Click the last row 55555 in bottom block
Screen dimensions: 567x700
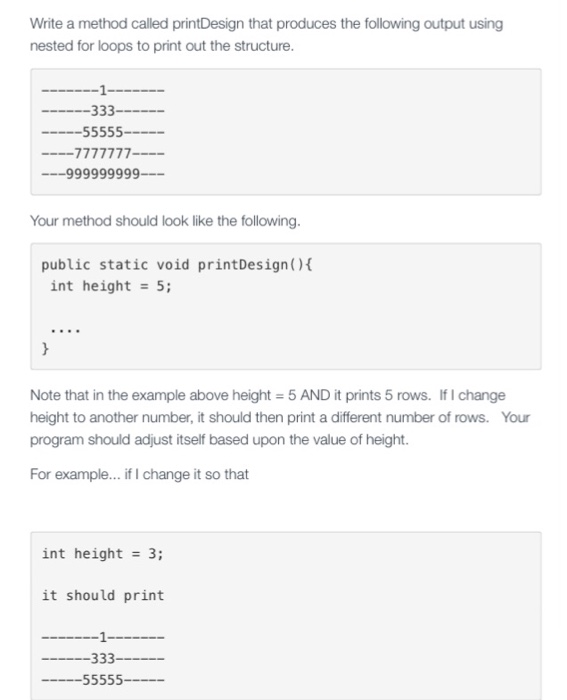point(103,680)
